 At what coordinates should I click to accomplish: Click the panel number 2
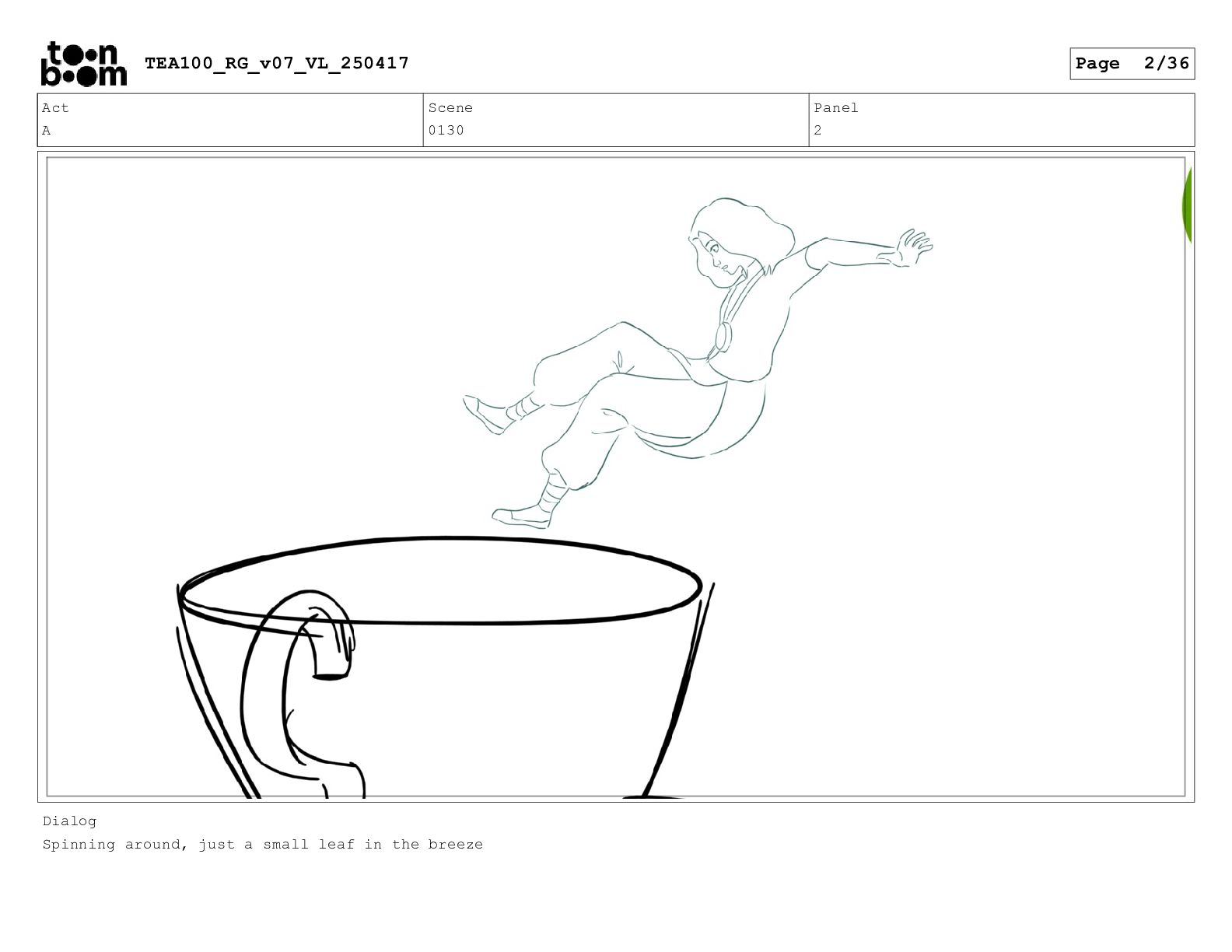pos(817,131)
